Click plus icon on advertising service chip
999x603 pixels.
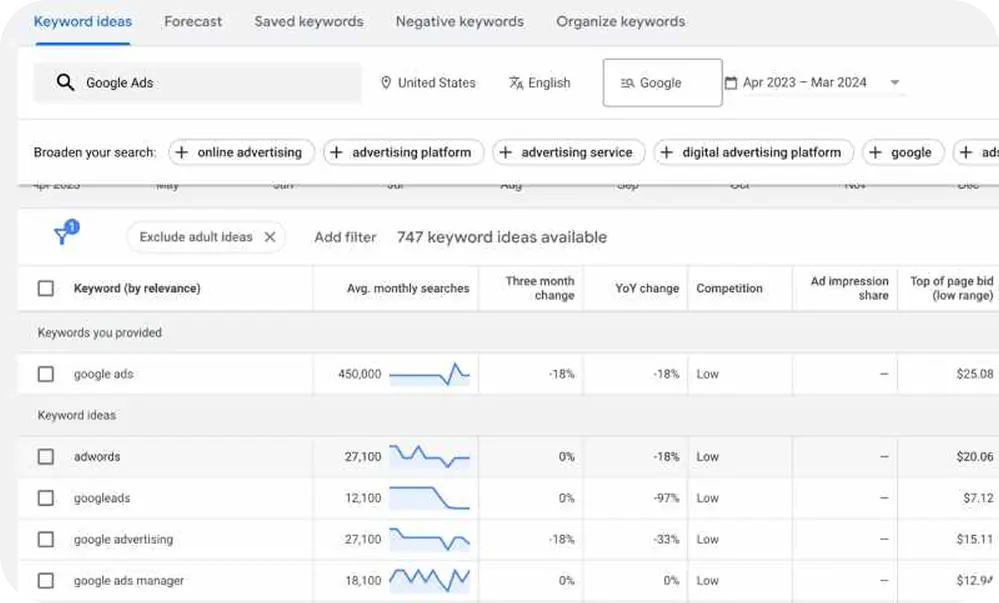click(505, 152)
